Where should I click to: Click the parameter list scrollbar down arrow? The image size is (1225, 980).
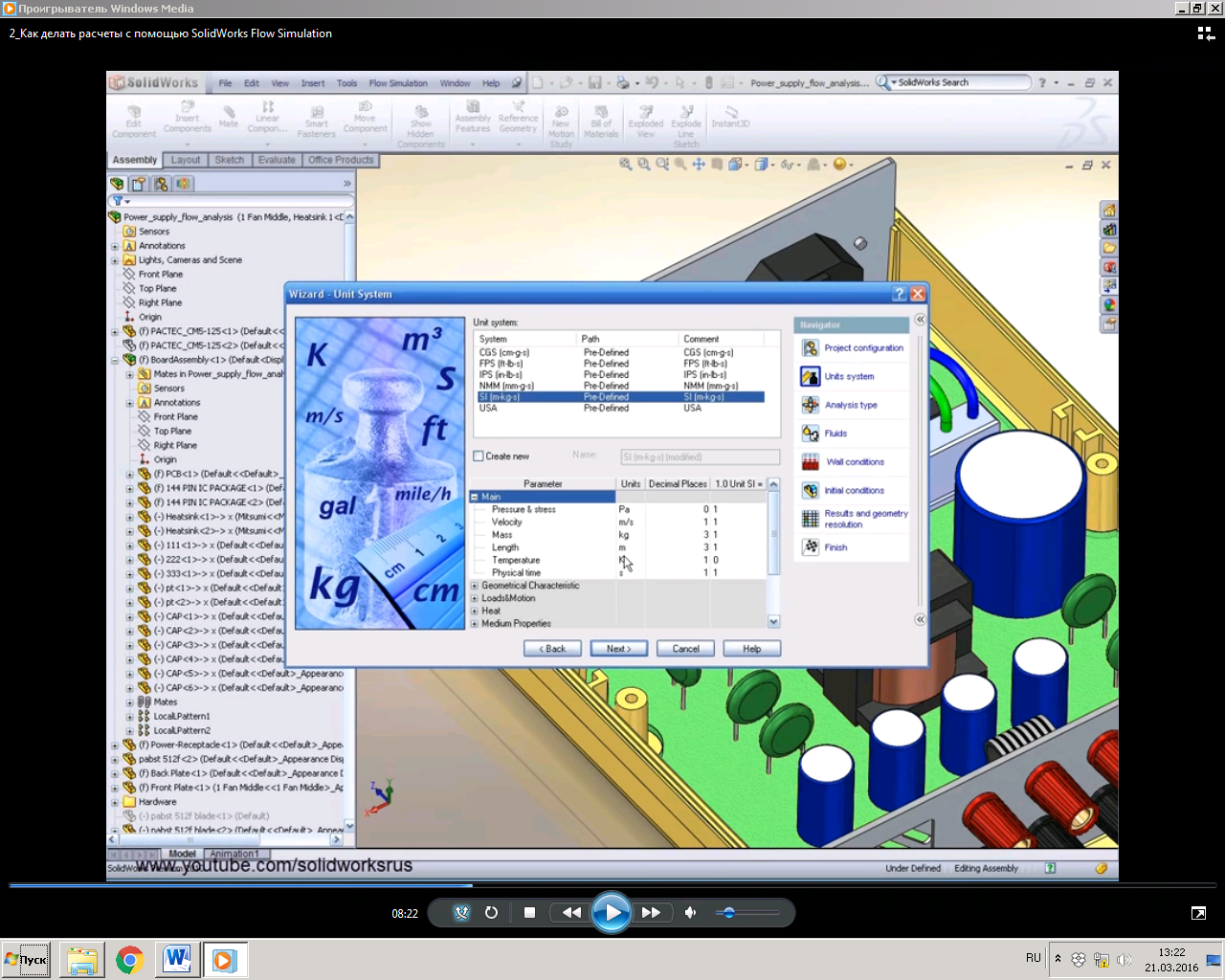click(773, 622)
